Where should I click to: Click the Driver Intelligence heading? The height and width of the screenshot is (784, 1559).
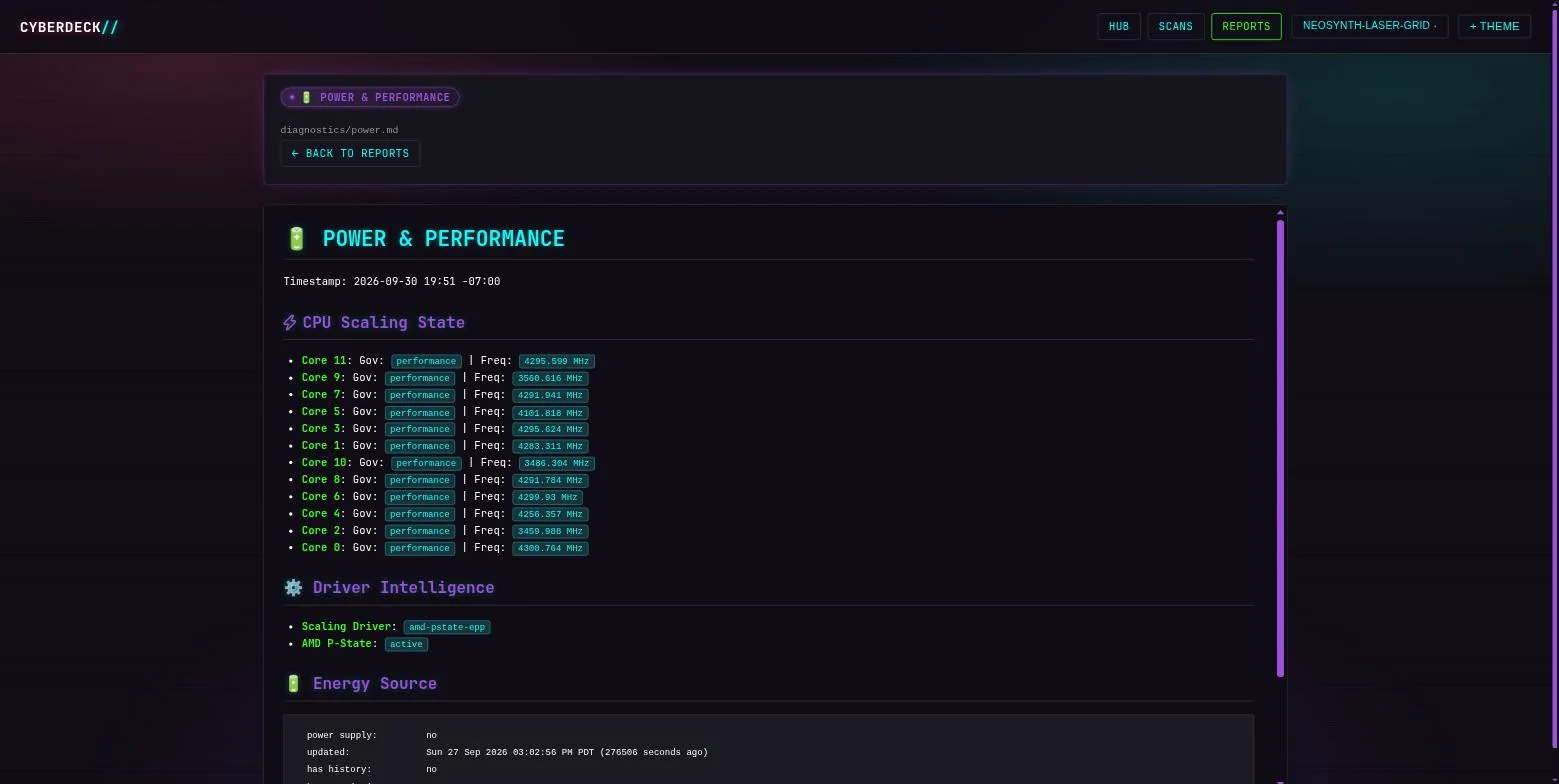(403, 587)
